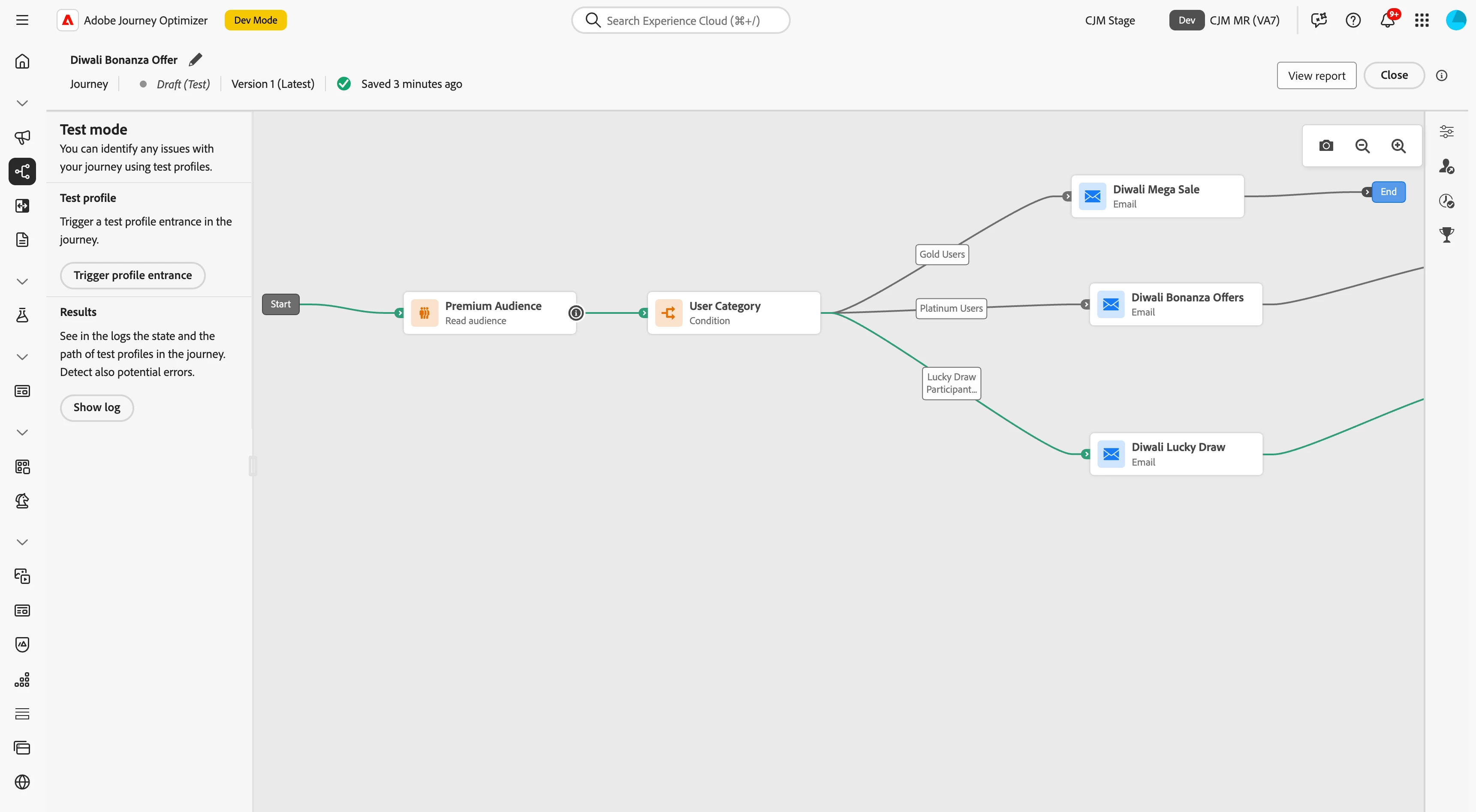Select the Platinum Users path label
The image size is (1476, 812).
[x=951, y=308]
